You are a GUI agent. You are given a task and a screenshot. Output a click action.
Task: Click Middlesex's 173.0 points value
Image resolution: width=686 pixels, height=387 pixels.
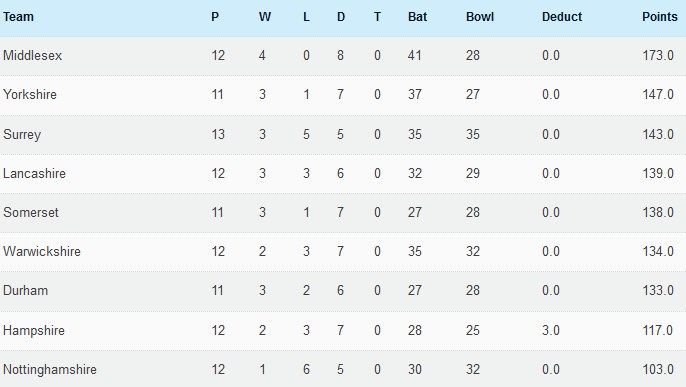pyautogui.click(x=658, y=56)
